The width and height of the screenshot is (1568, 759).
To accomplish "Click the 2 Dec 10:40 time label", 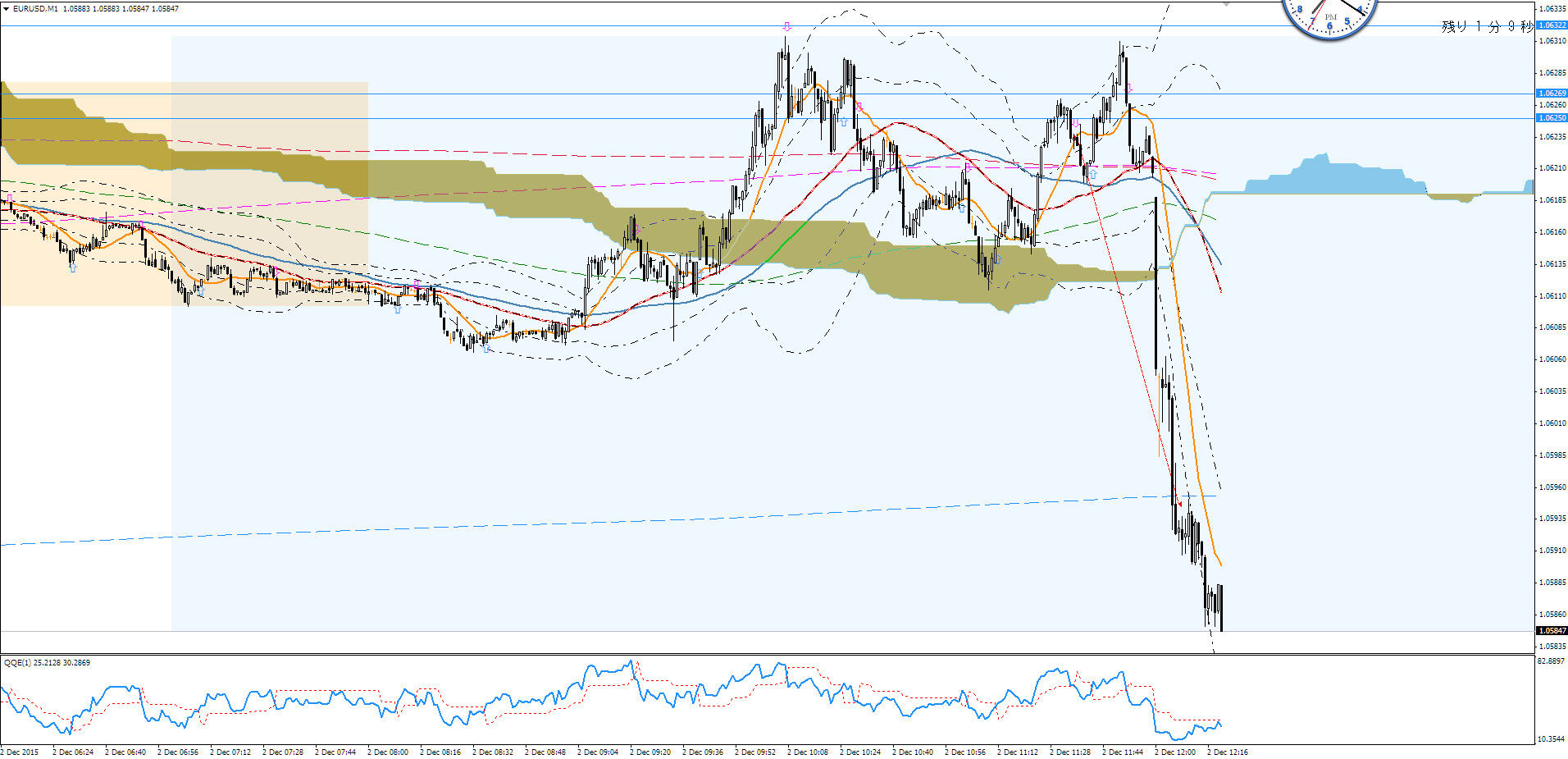I will click(913, 752).
